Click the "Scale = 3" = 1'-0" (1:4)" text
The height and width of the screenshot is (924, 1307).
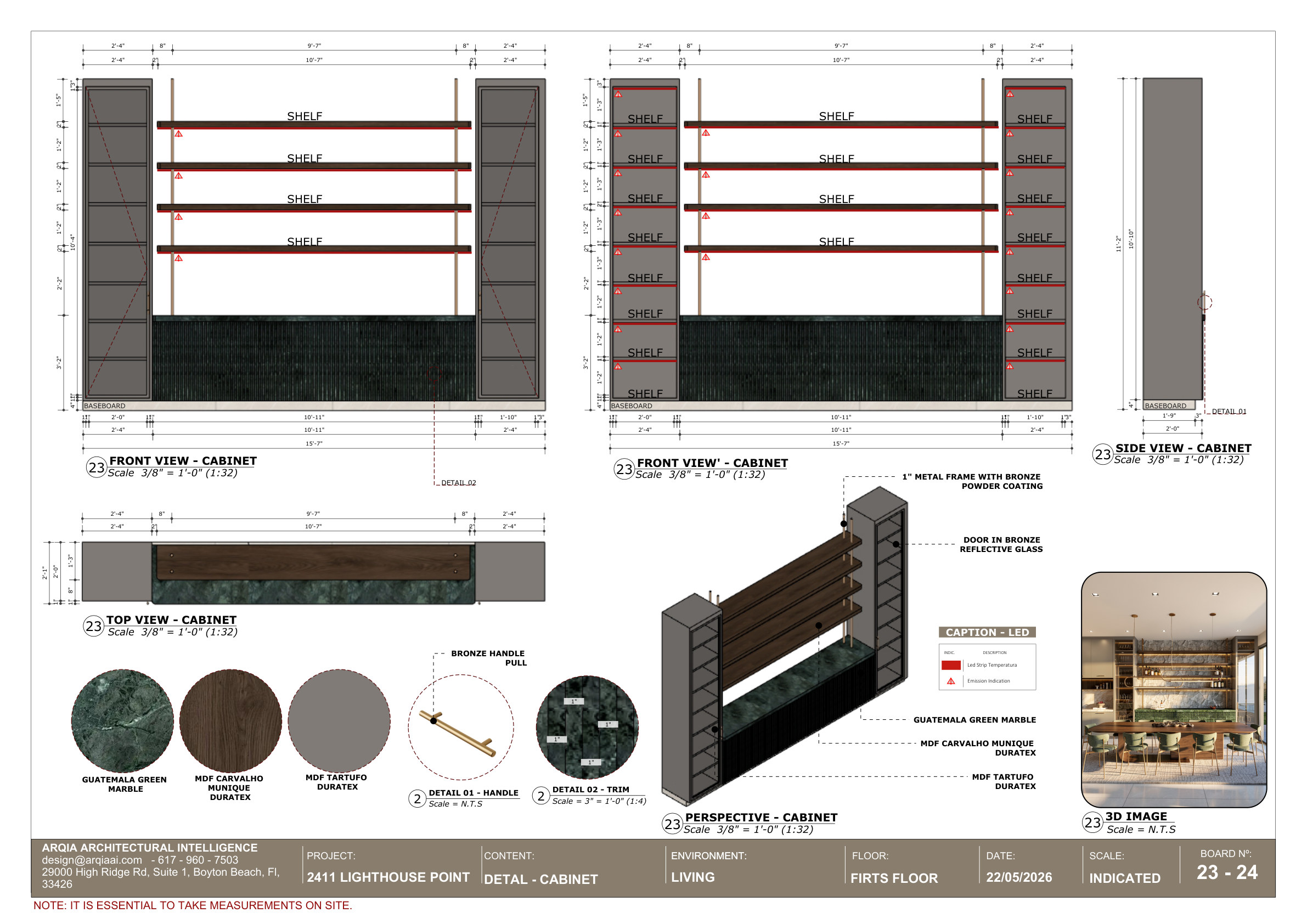[x=599, y=801]
